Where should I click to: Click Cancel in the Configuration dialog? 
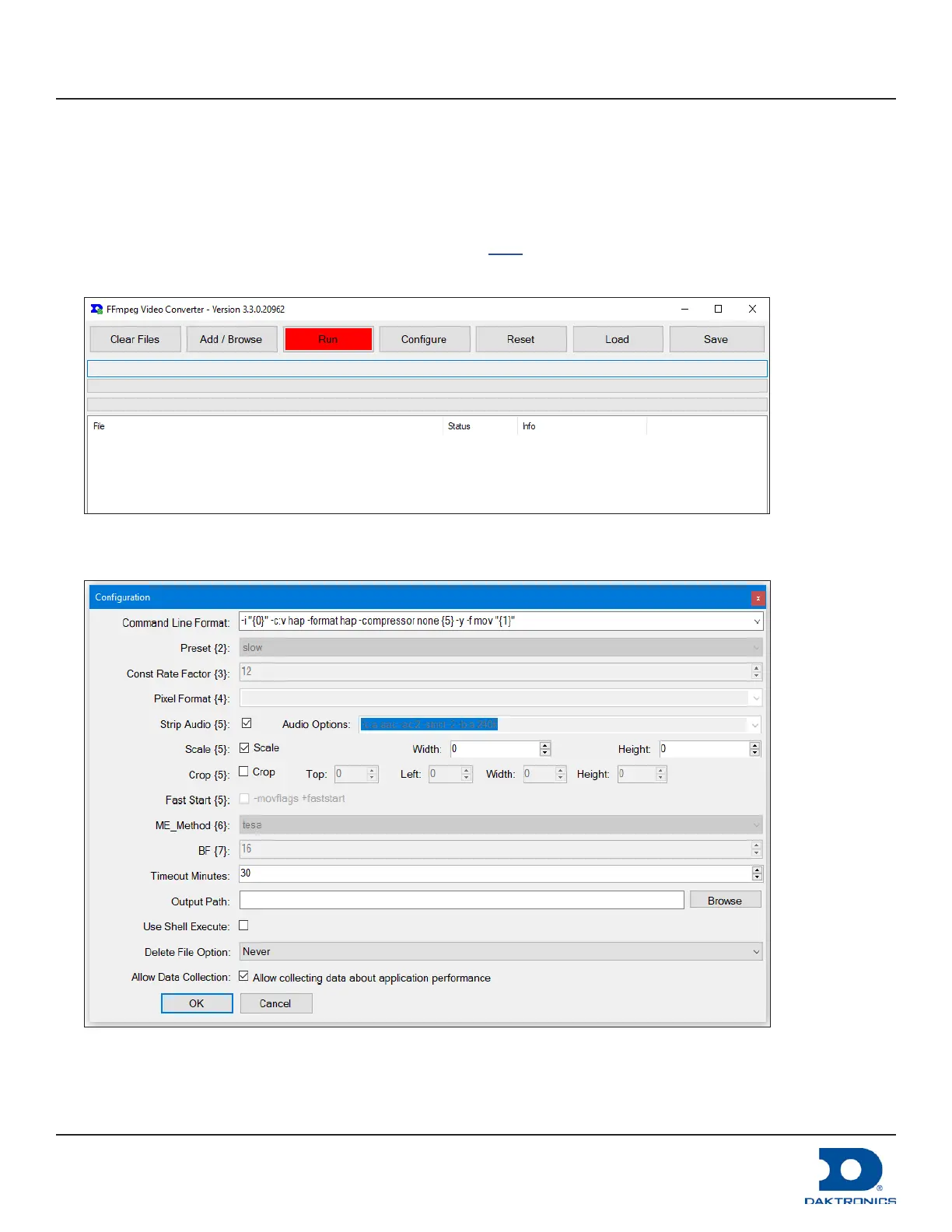pyautogui.click(x=275, y=1003)
